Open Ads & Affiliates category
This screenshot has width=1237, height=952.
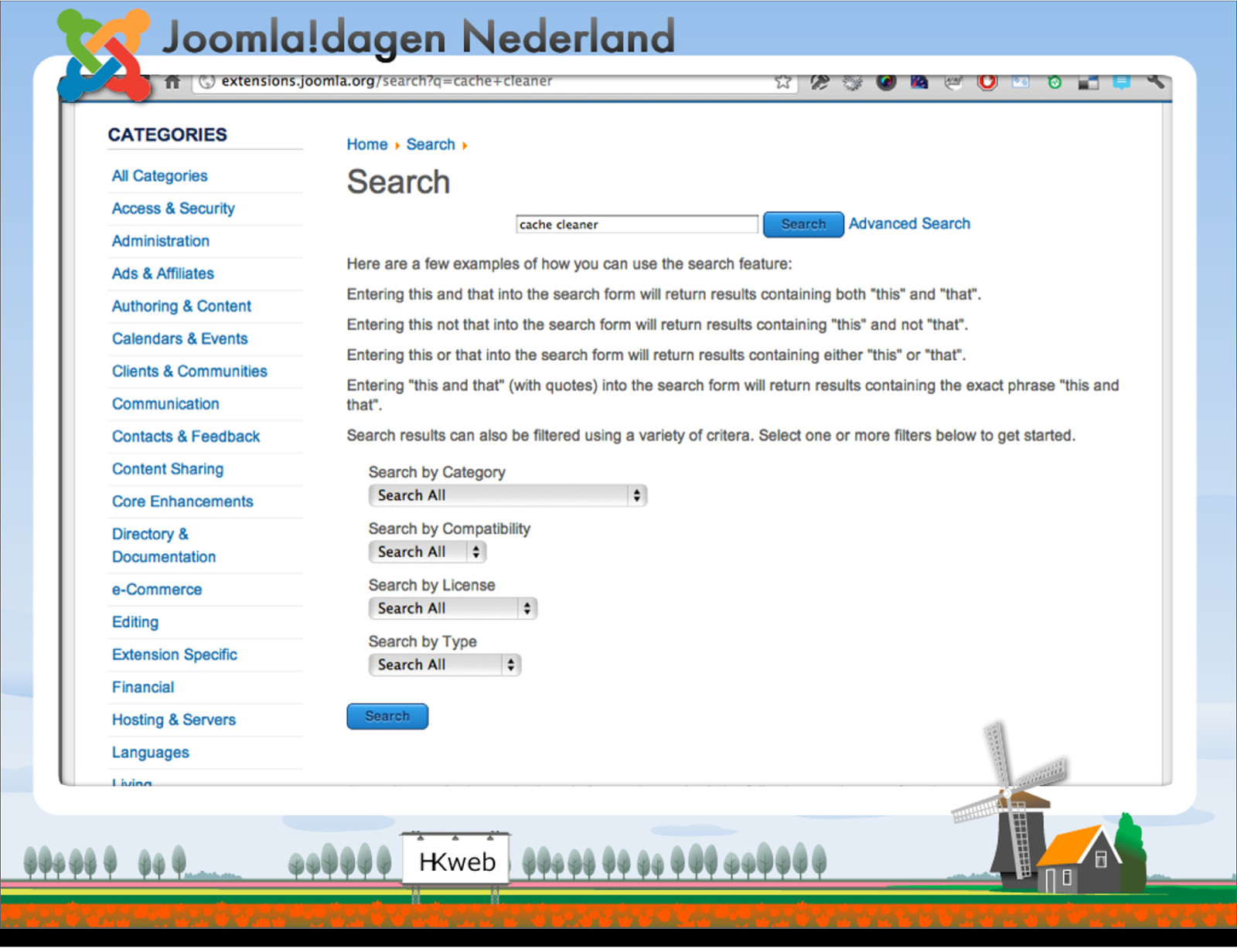tap(163, 274)
